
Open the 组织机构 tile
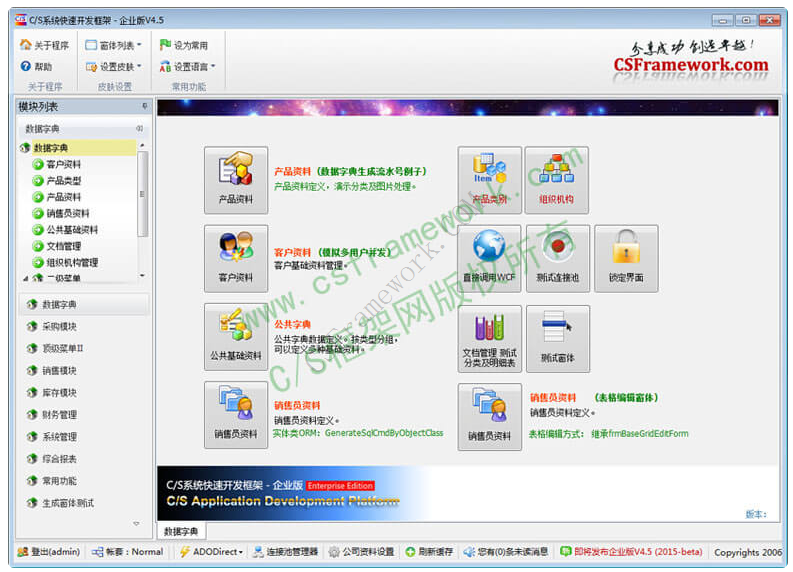pos(556,180)
